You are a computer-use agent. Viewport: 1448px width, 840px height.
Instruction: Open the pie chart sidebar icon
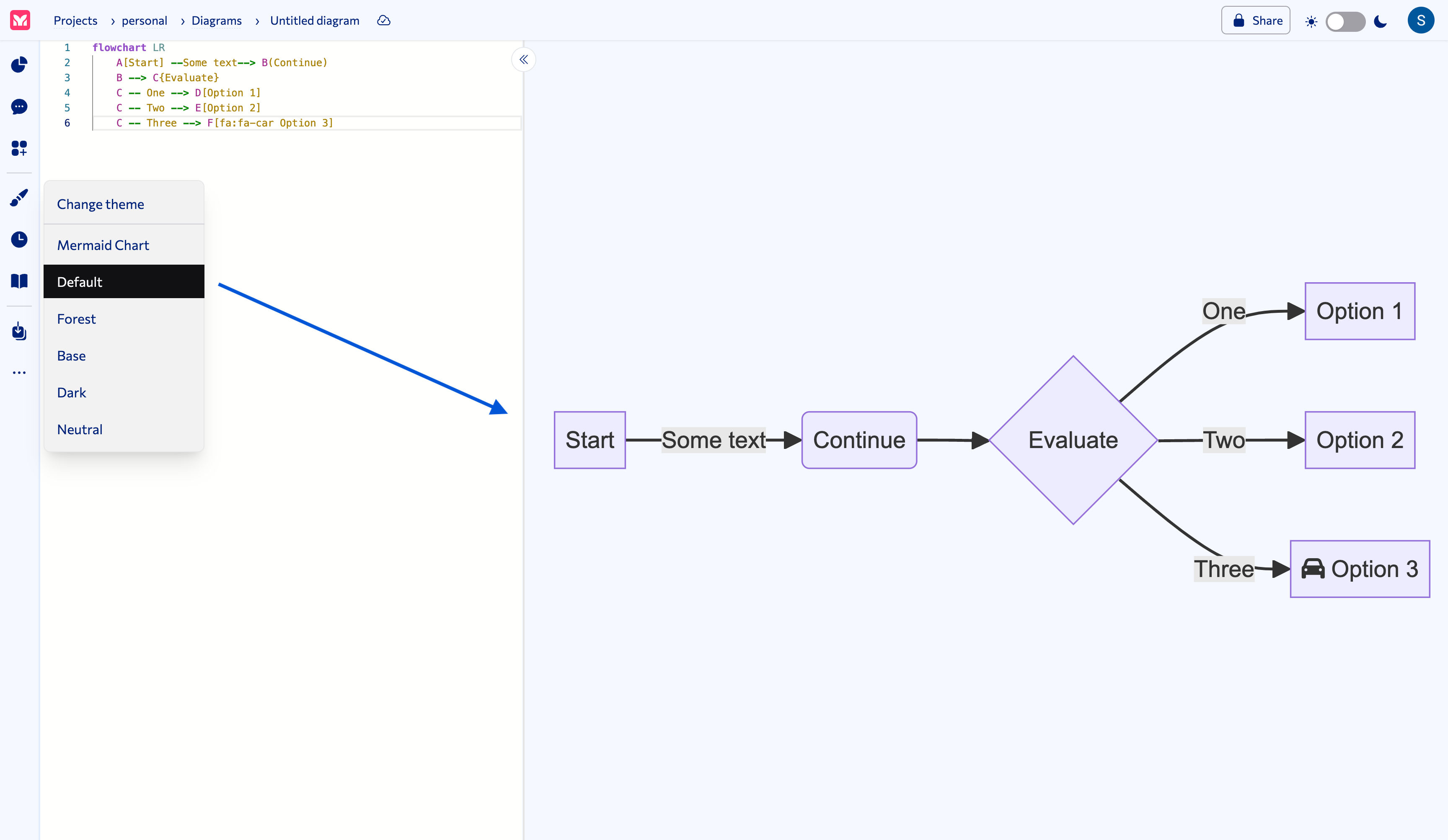click(x=19, y=65)
